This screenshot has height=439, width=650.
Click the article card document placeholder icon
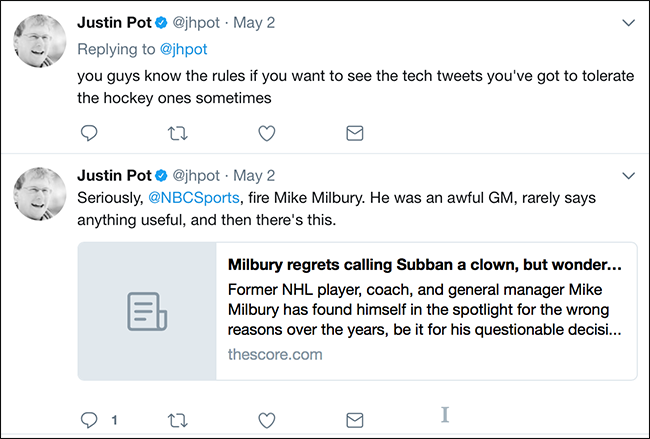147,312
